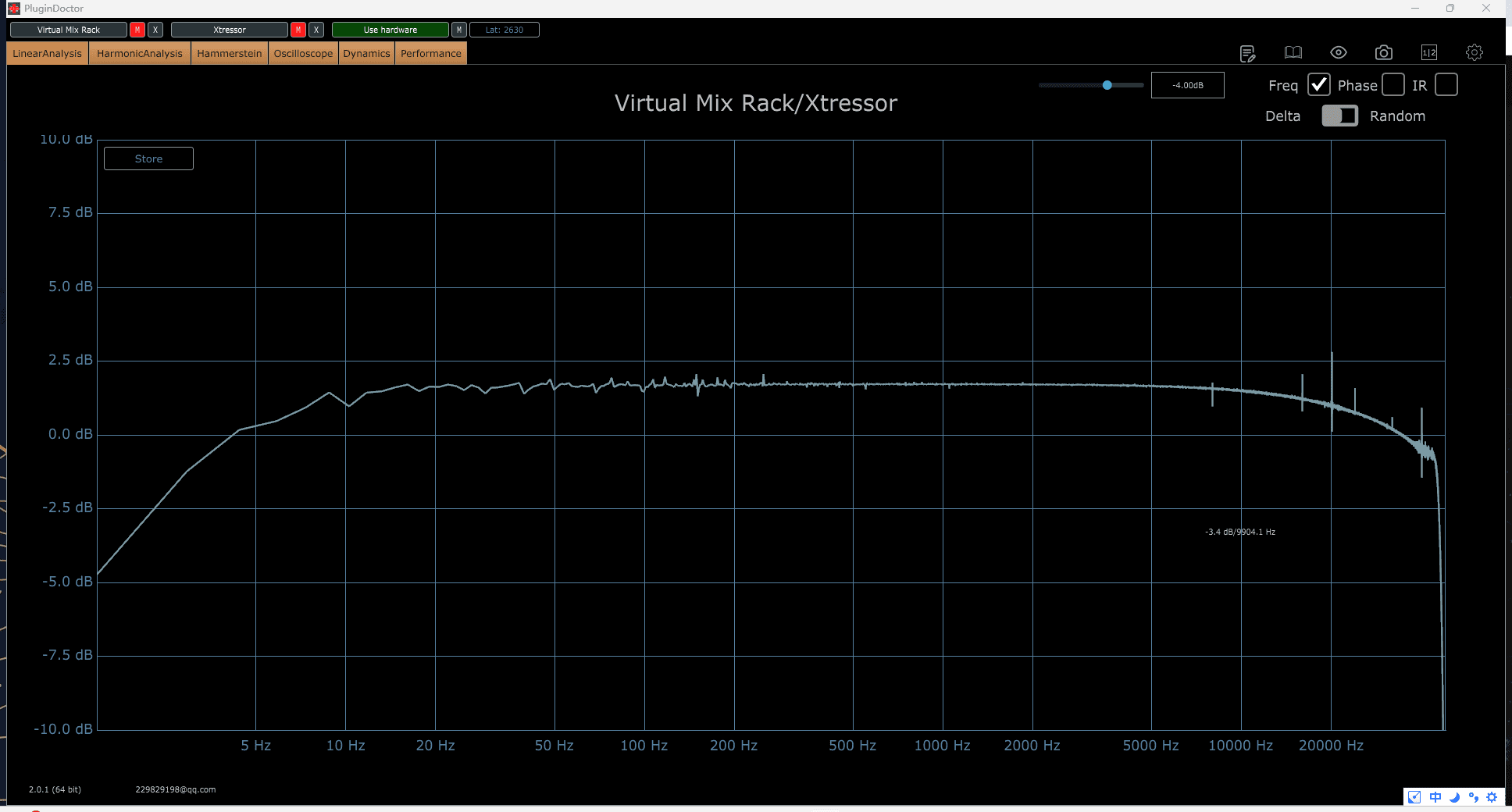Click the 229829198@qq.com text
Viewport: 1512px width, 812px height.
176,789
